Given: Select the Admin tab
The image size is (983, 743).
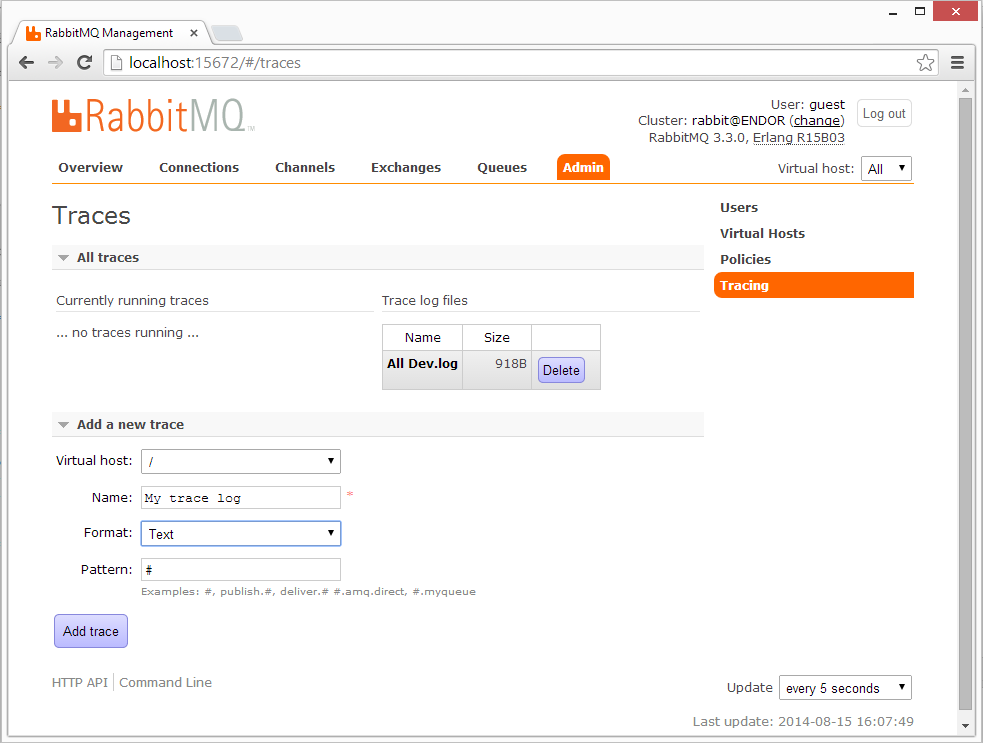Looking at the screenshot, I should pyautogui.click(x=583, y=167).
